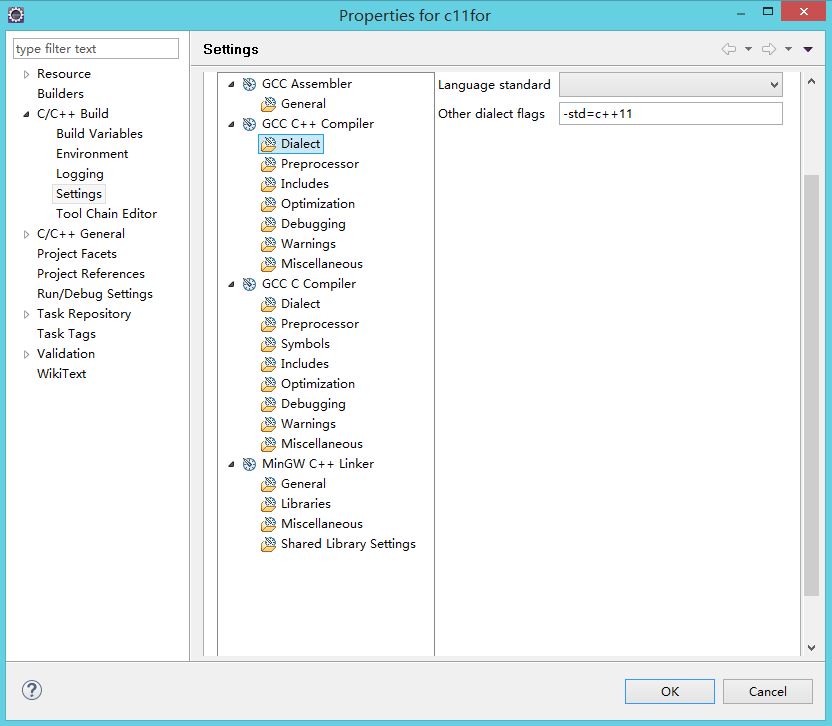
Task: Click the Includes icon under GCC C++ Compiler
Action: [268, 184]
